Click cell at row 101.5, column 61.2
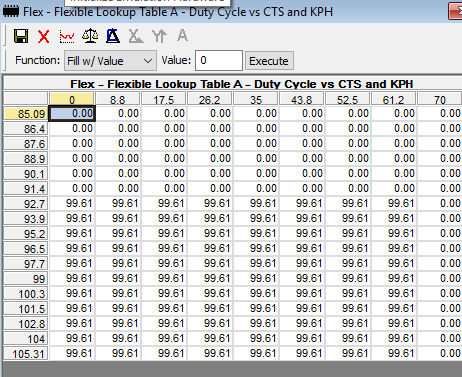 point(394,308)
